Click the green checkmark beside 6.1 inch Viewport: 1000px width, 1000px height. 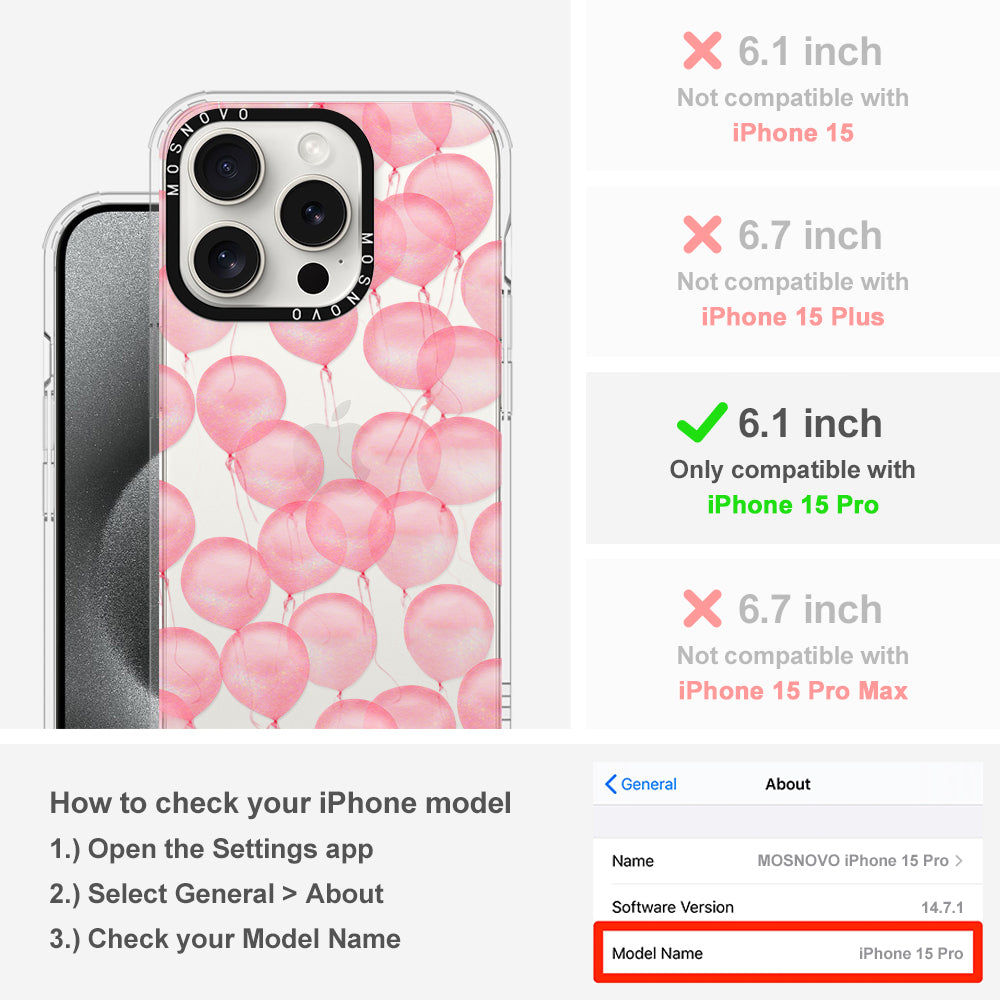tap(702, 423)
